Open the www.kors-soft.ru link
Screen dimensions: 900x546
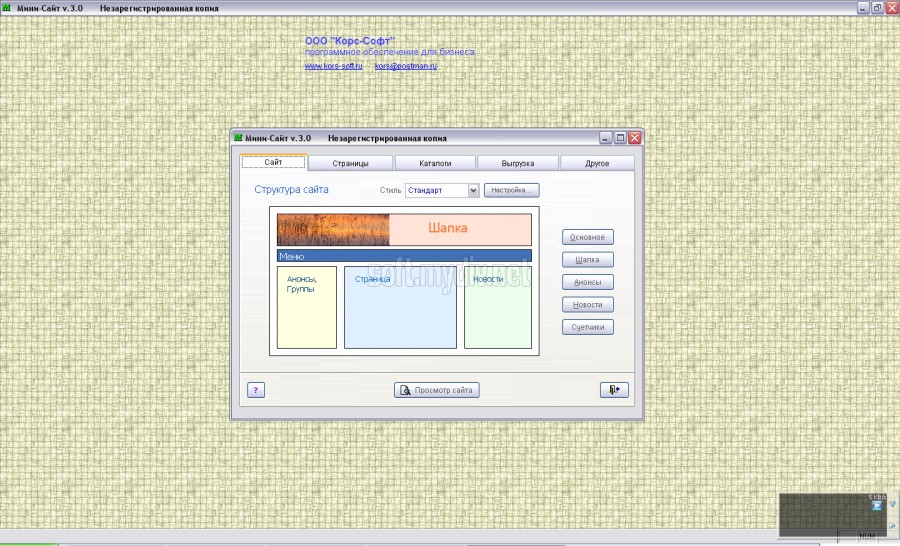pyautogui.click(x=334, y=66)
